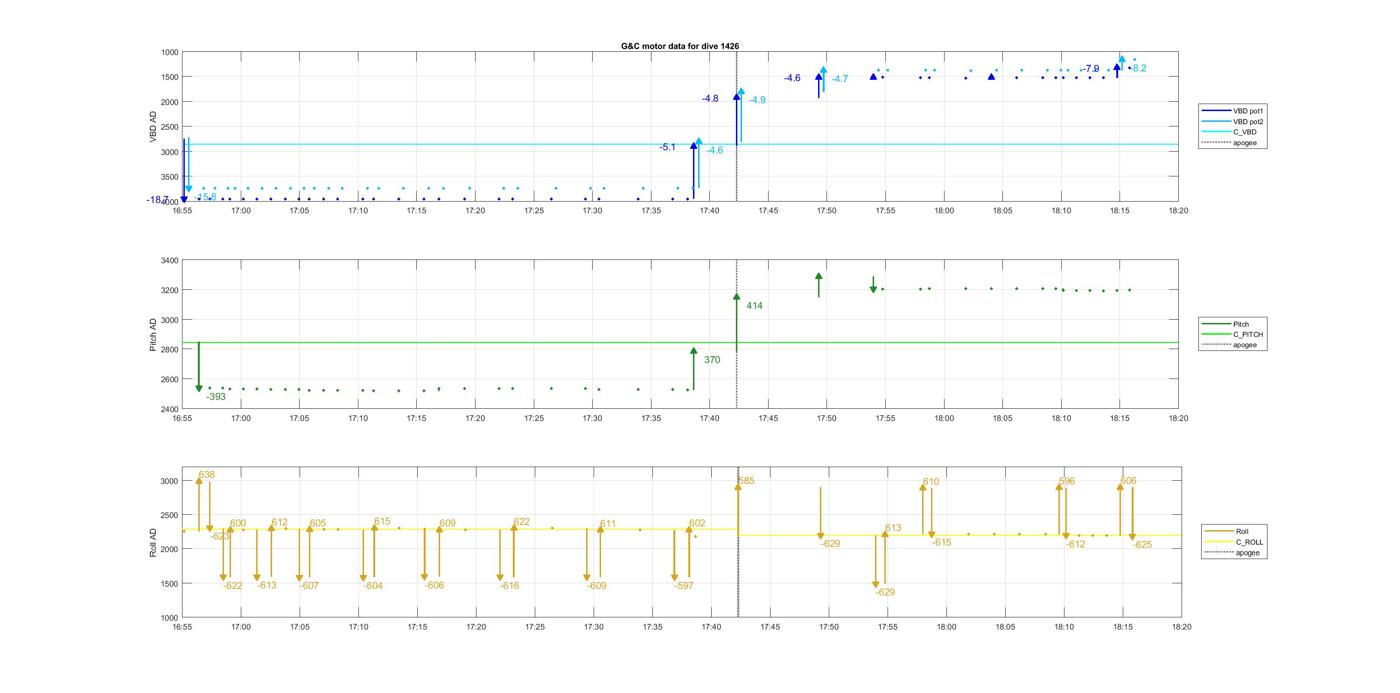Click the '-393' pitch data label
The width and height of the screenshot is (1400, 693).
[216, 397]
